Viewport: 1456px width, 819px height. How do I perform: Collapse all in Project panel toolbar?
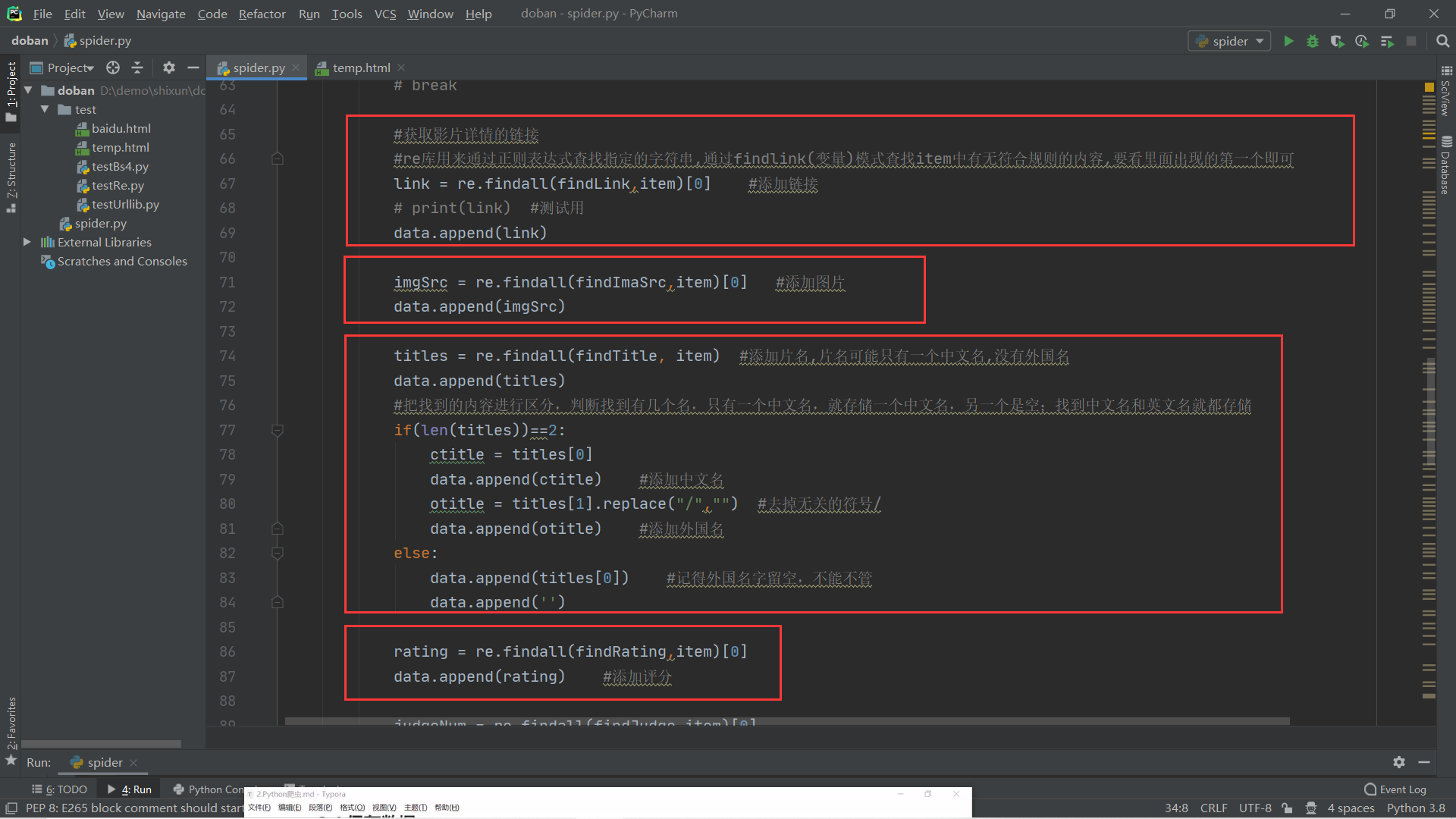point(137,67)
